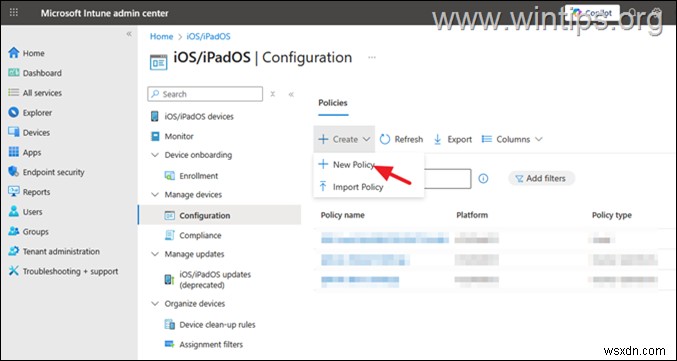This screenshot has width=677, height=361.
Task: Open Compliance under Manage devices
Action: 200,235
